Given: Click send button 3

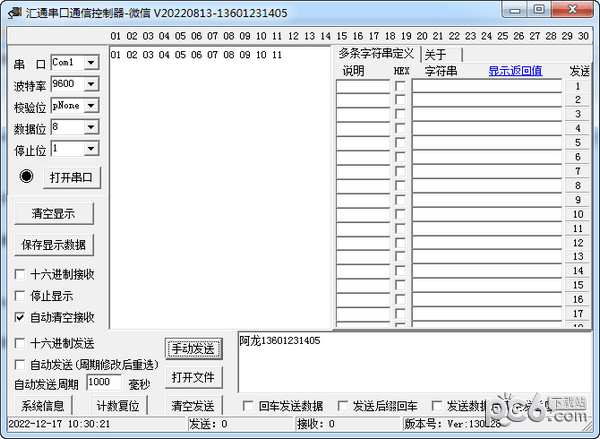Looking at the screenshot, I should (577, 114).
